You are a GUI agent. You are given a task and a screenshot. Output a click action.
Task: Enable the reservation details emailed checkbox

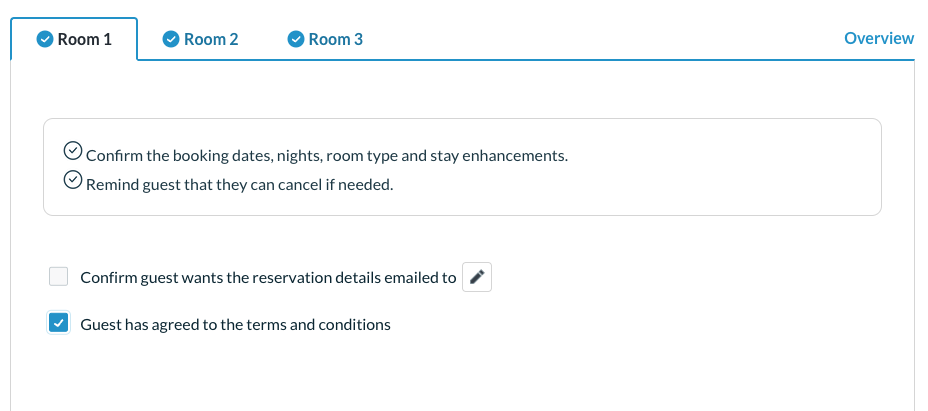point(59,277)
